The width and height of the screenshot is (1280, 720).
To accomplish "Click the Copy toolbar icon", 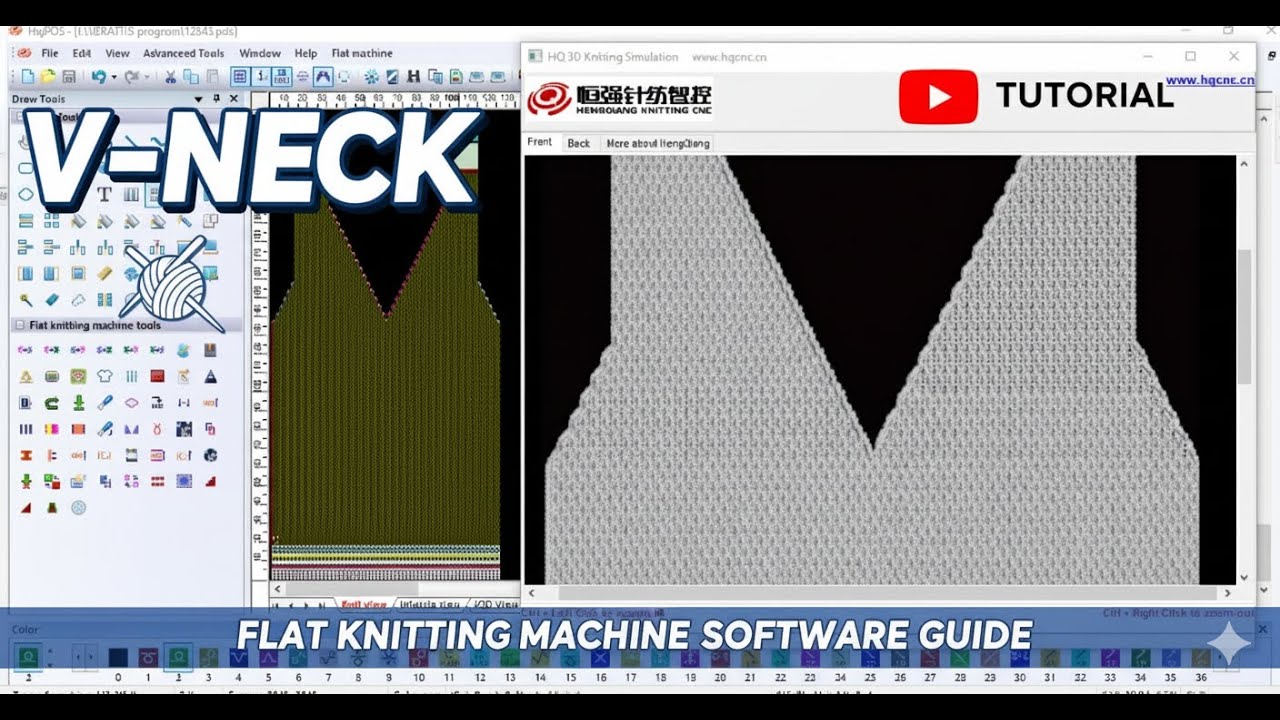I will pos(191,77).
